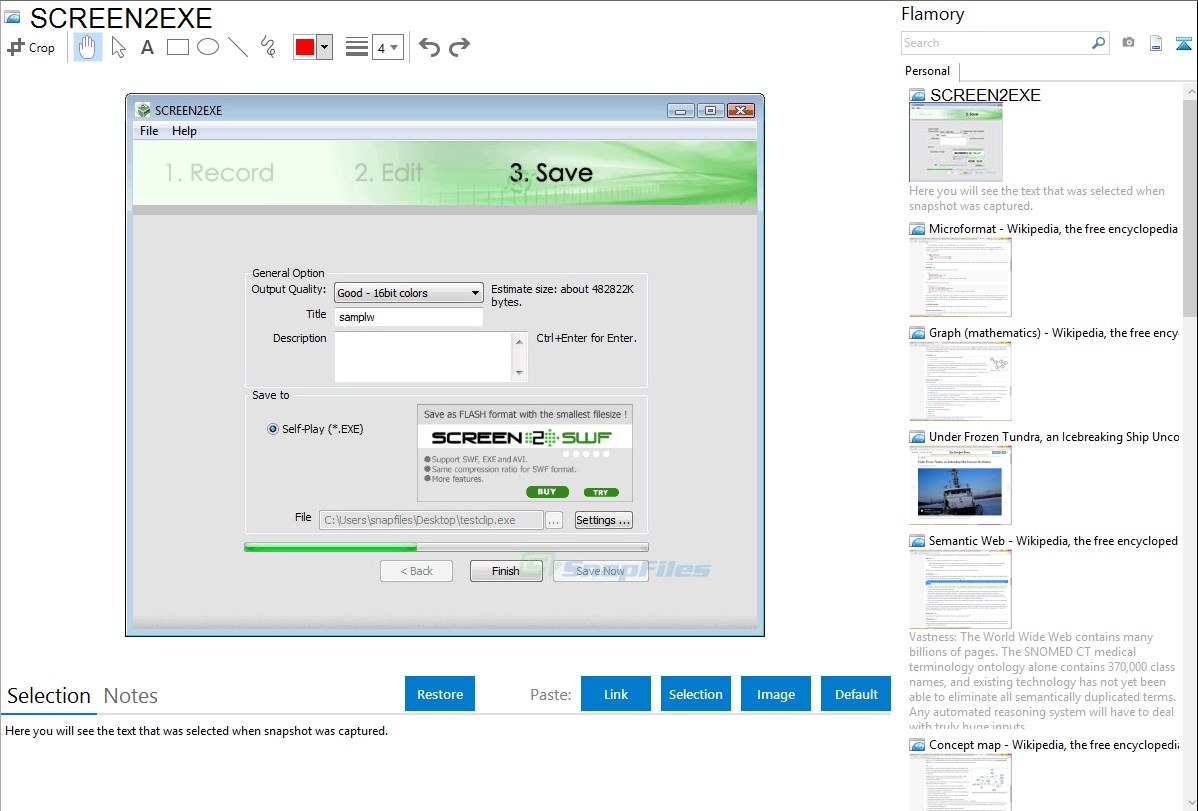This screenshot has height=811, width=1198.
Task: Redo the last undone action
Action: tap(459, 47)
